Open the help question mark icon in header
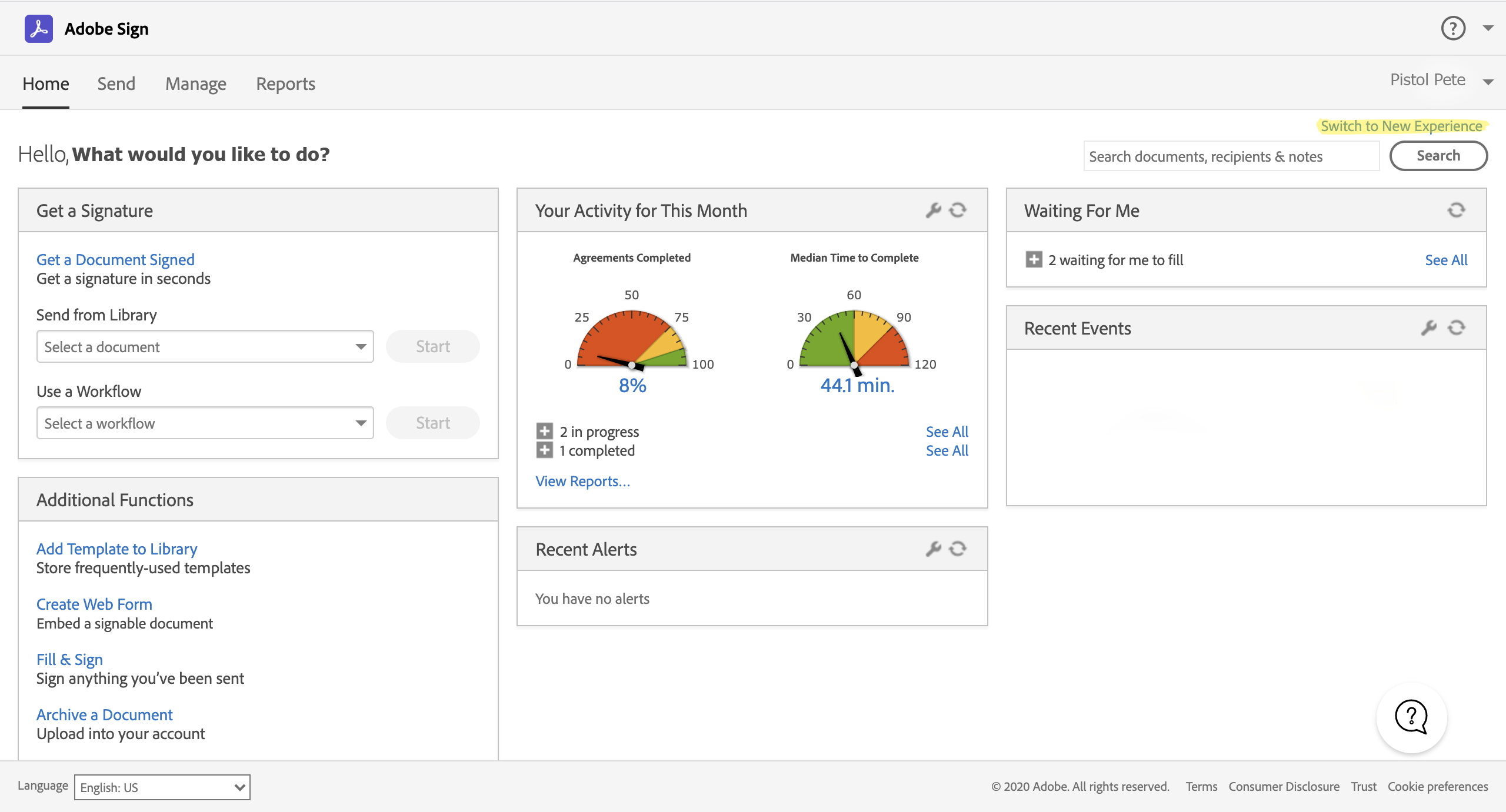Screen dimensions: 1506x812 (1453, 28)
